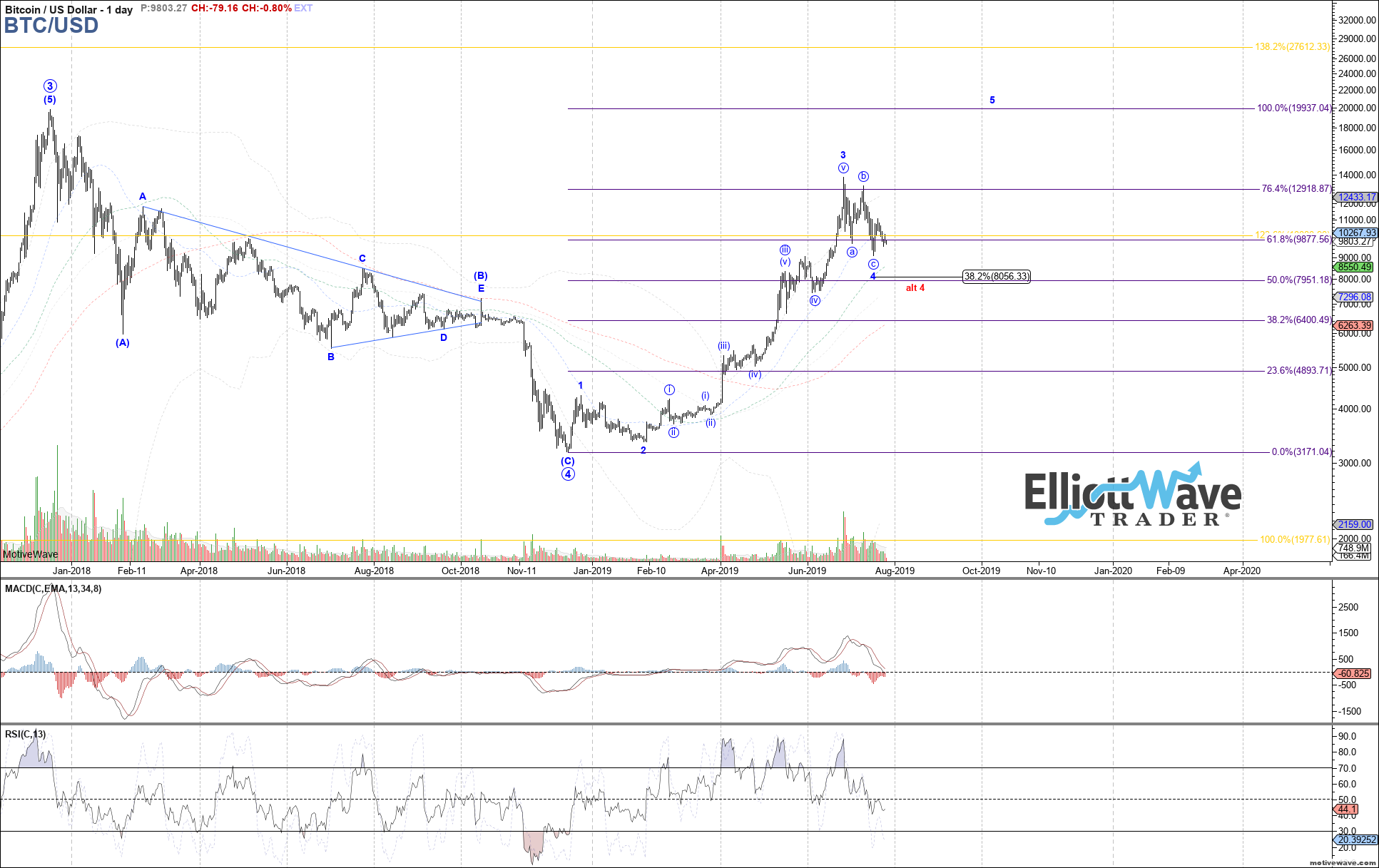The image size is (1379, 868).
Task: Click the Jan-2020 date axis label
Action: pos(1113,571)
